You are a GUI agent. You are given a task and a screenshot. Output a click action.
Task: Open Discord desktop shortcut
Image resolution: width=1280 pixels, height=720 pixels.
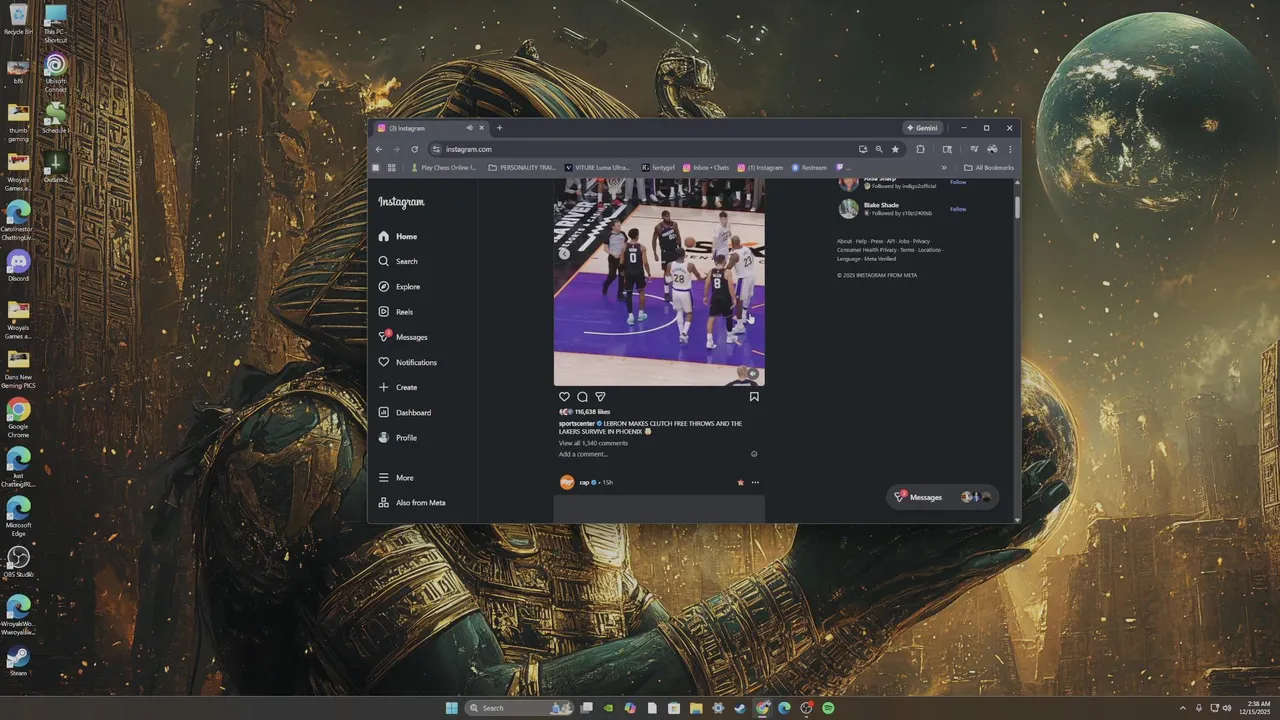[x=18, y=266]
